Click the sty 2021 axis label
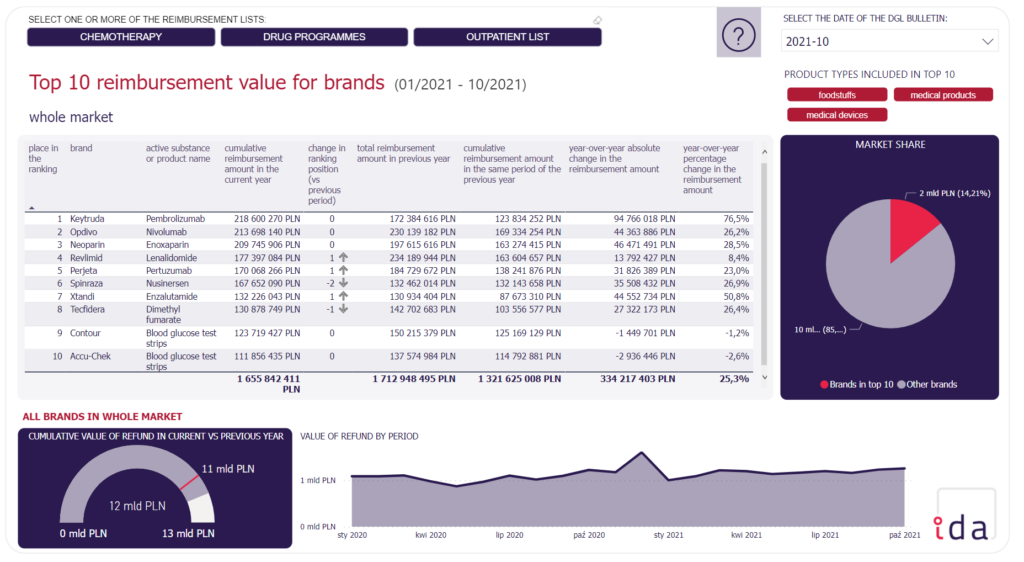Image resolution: width=1024 pixels, height=562 pixels. pyautogui.click(x=668, y=535)
